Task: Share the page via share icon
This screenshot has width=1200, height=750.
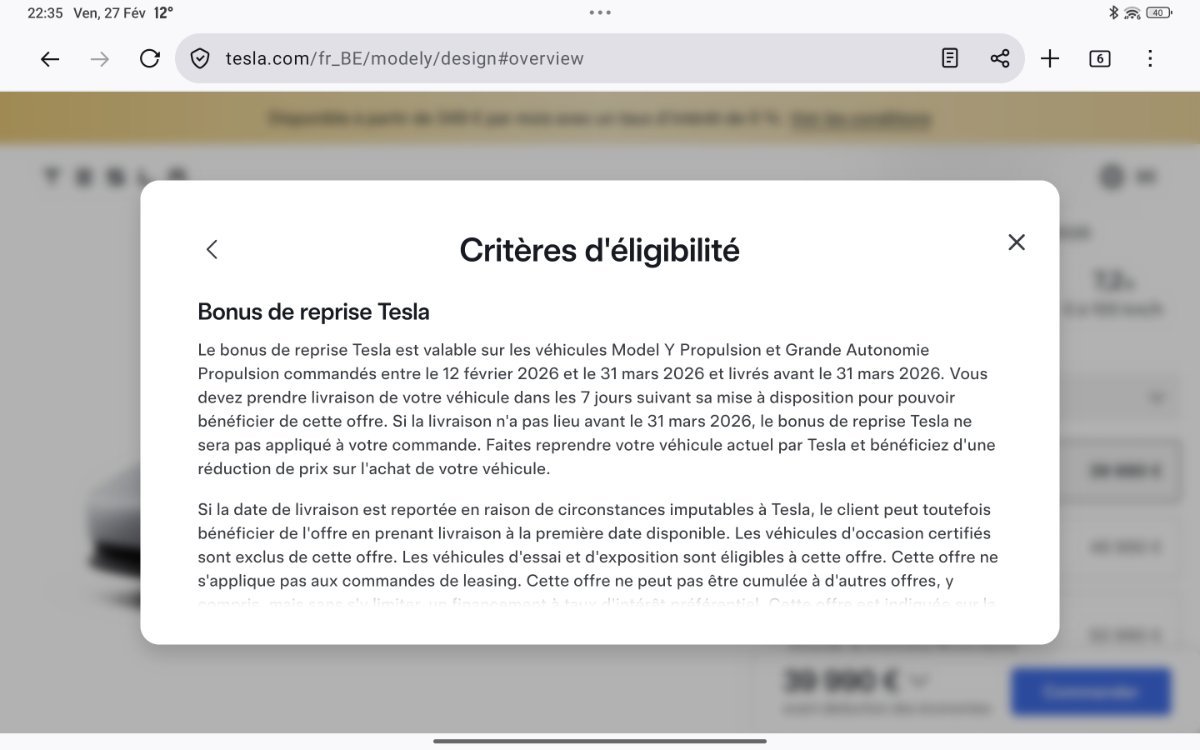Action: point(1000,59)
